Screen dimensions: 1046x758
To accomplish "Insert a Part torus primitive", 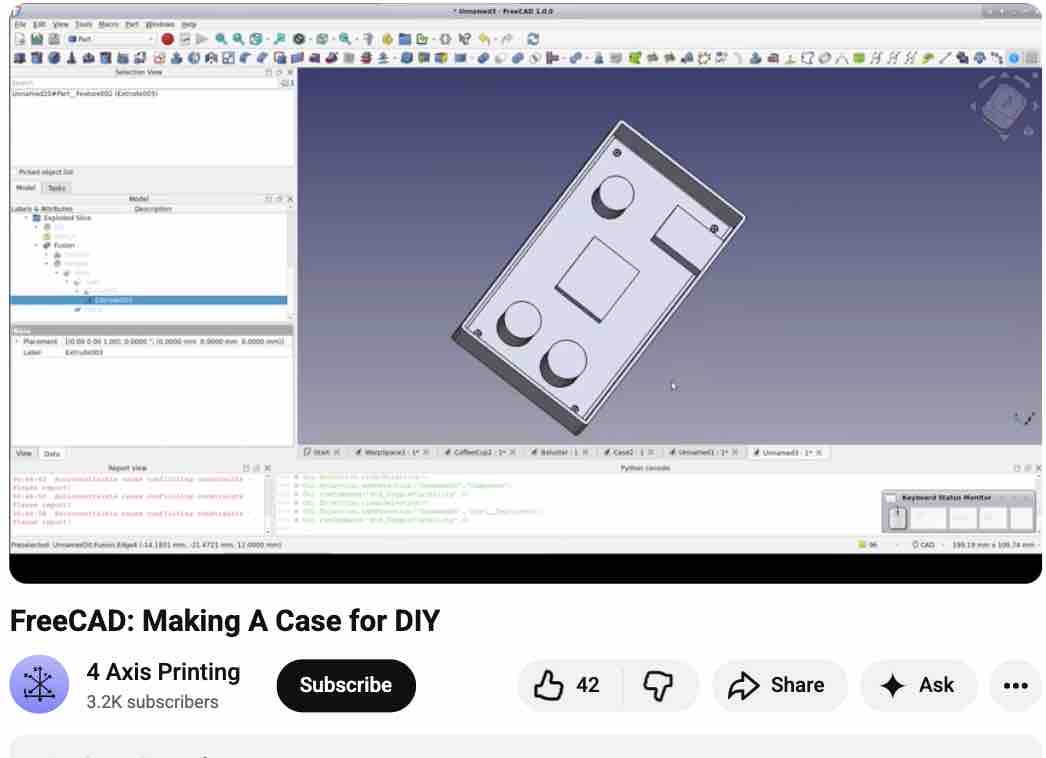I will click(89, 58).
